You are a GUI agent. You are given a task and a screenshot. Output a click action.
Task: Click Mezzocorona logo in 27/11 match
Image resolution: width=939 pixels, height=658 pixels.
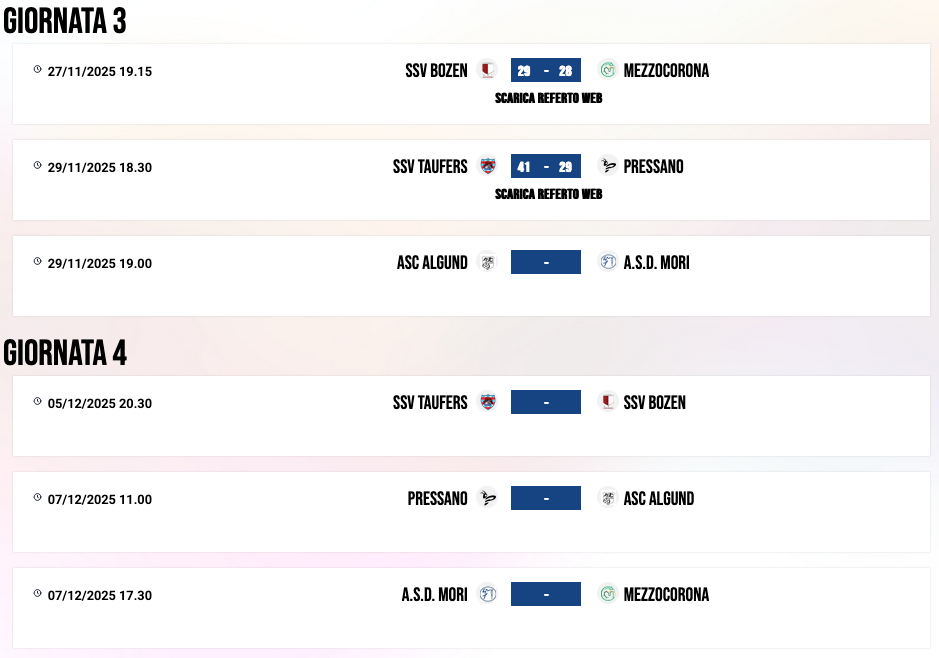pos(607,70)
